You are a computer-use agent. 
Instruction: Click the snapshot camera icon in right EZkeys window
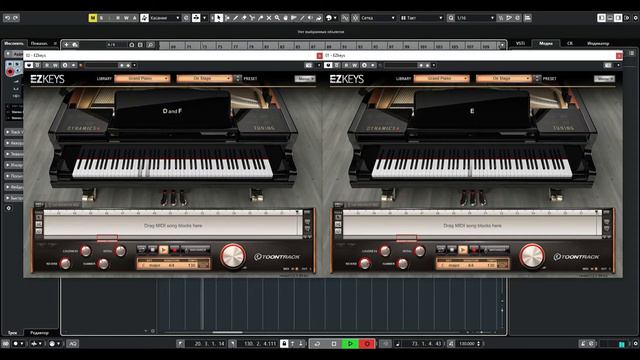(x=608, y=65)
